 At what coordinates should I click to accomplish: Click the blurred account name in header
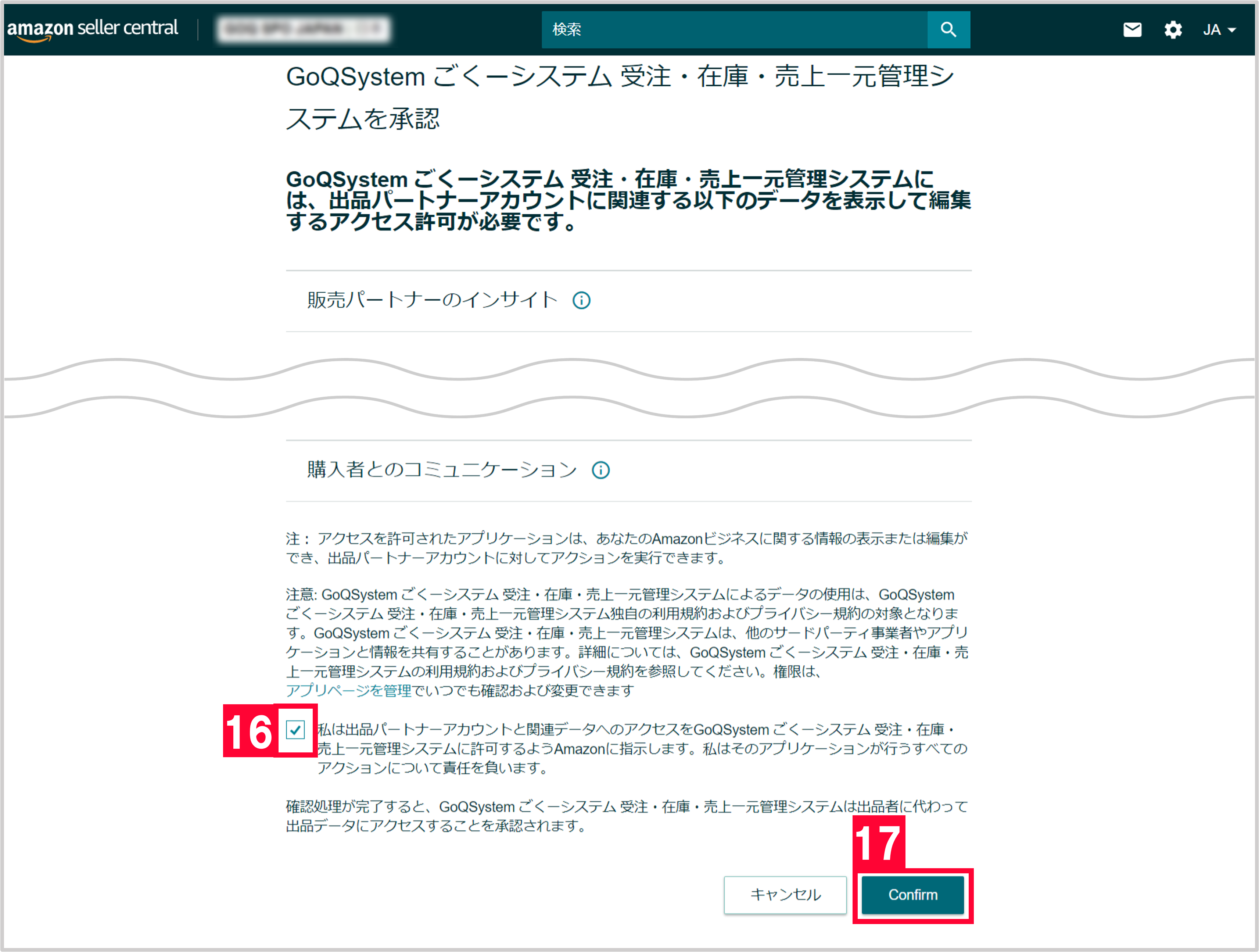tap(304, 29)
